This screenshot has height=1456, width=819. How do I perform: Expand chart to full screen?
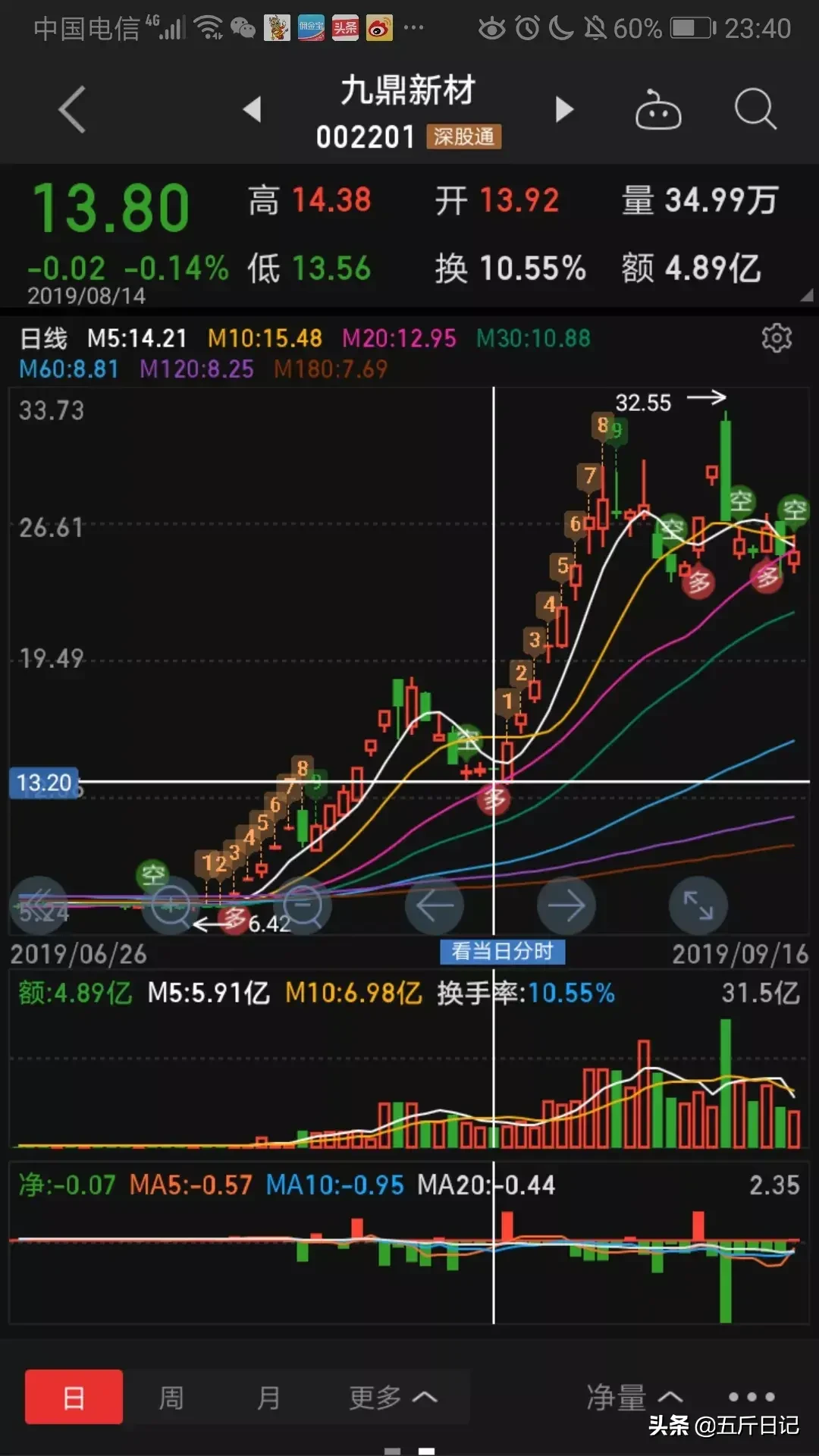(698, 905)
